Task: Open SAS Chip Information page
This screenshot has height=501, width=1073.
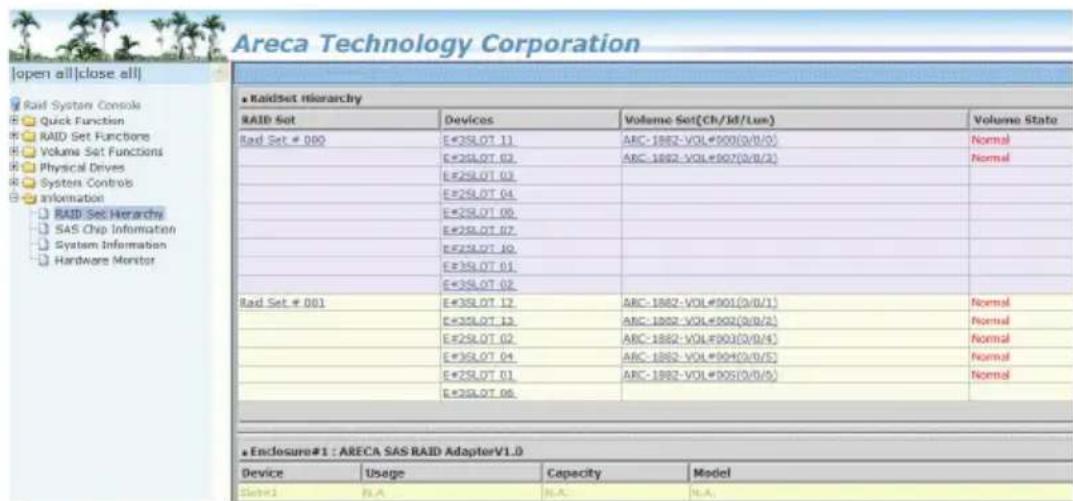Action: coord(115,229)
